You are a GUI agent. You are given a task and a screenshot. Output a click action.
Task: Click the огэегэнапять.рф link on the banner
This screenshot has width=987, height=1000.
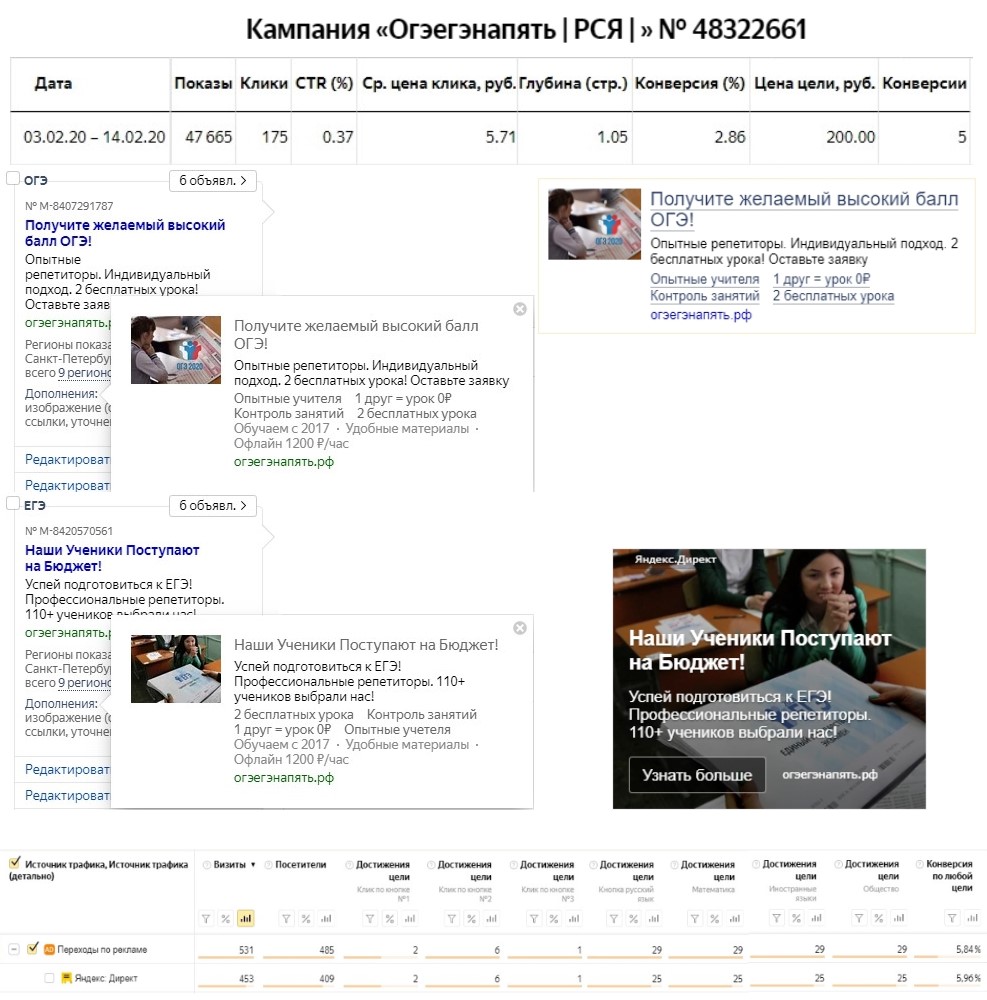pos(830,774)
